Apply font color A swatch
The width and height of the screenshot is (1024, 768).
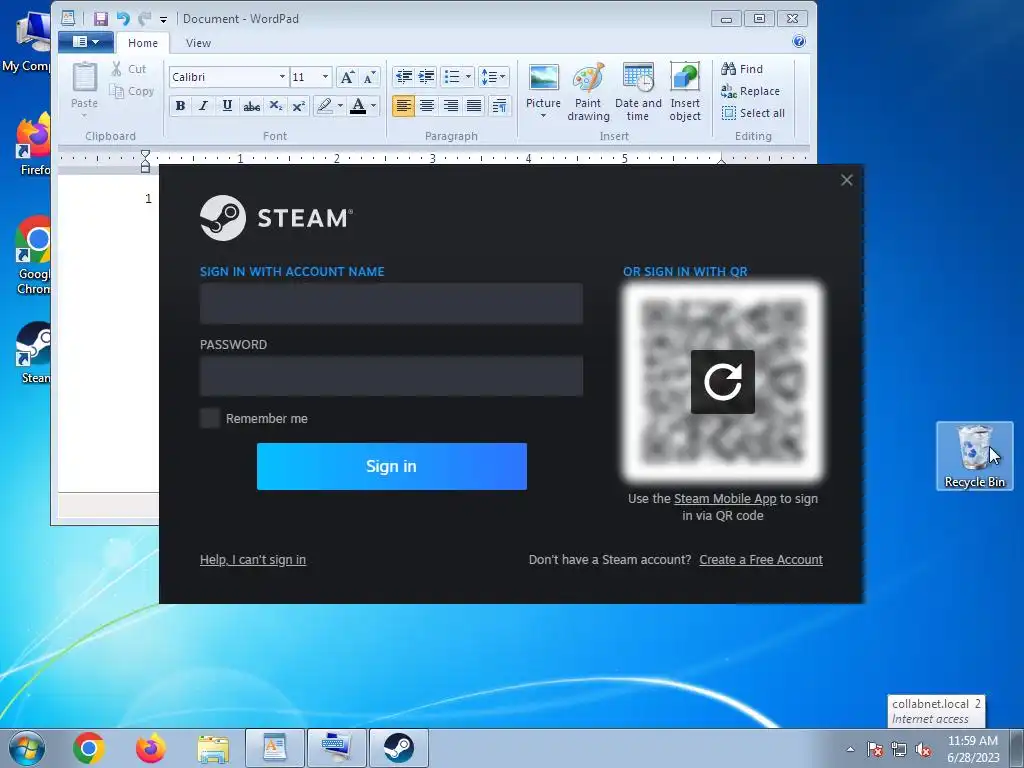pos(358,106)
